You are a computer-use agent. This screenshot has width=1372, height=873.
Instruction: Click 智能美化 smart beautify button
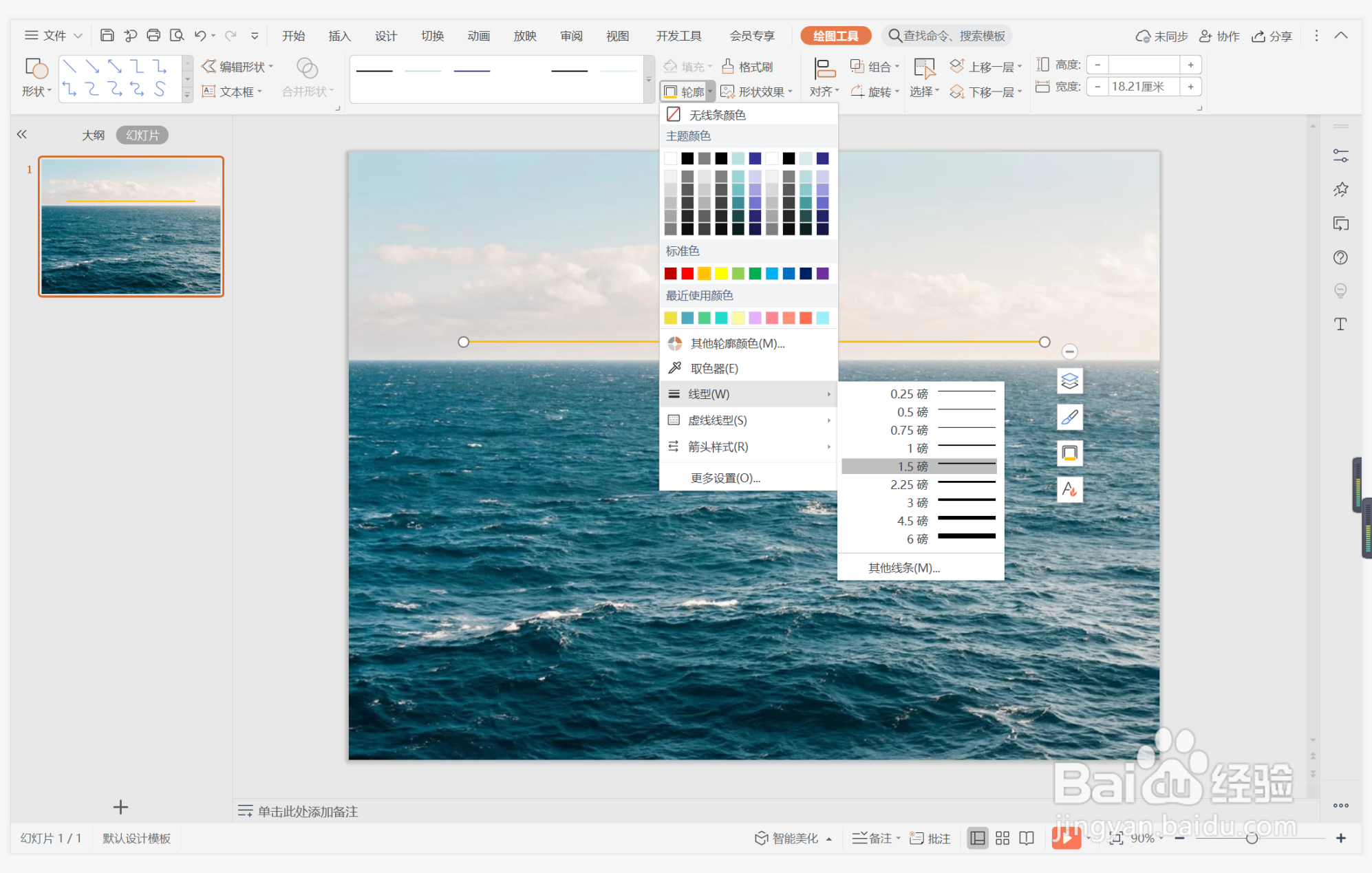793,838
